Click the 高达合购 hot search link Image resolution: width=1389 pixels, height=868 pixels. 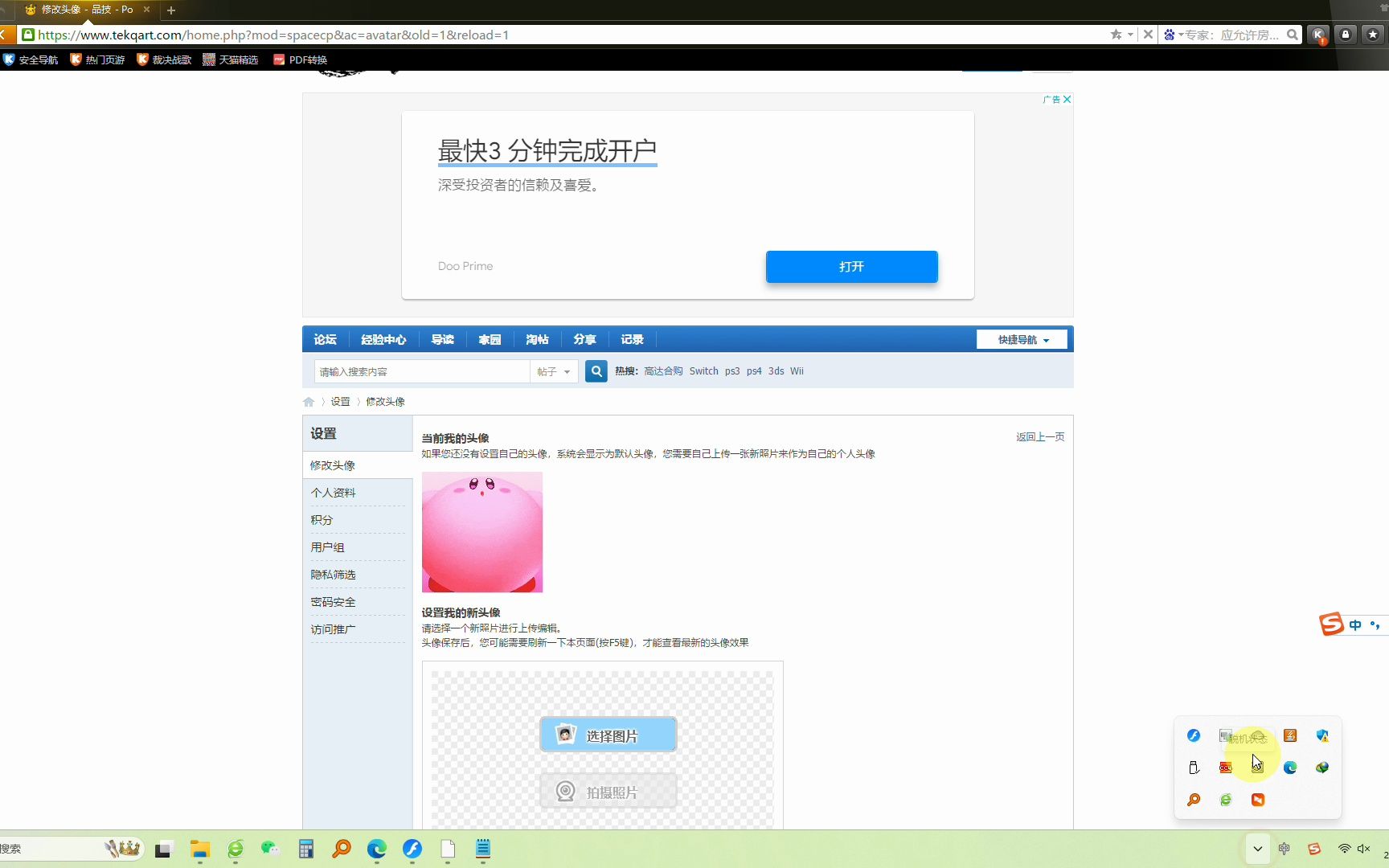663,371
